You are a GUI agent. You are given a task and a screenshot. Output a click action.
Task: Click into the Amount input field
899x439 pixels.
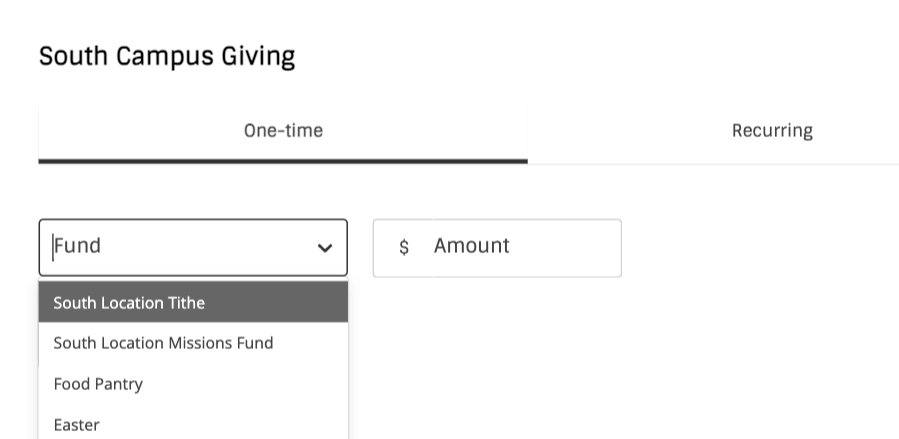520,247
